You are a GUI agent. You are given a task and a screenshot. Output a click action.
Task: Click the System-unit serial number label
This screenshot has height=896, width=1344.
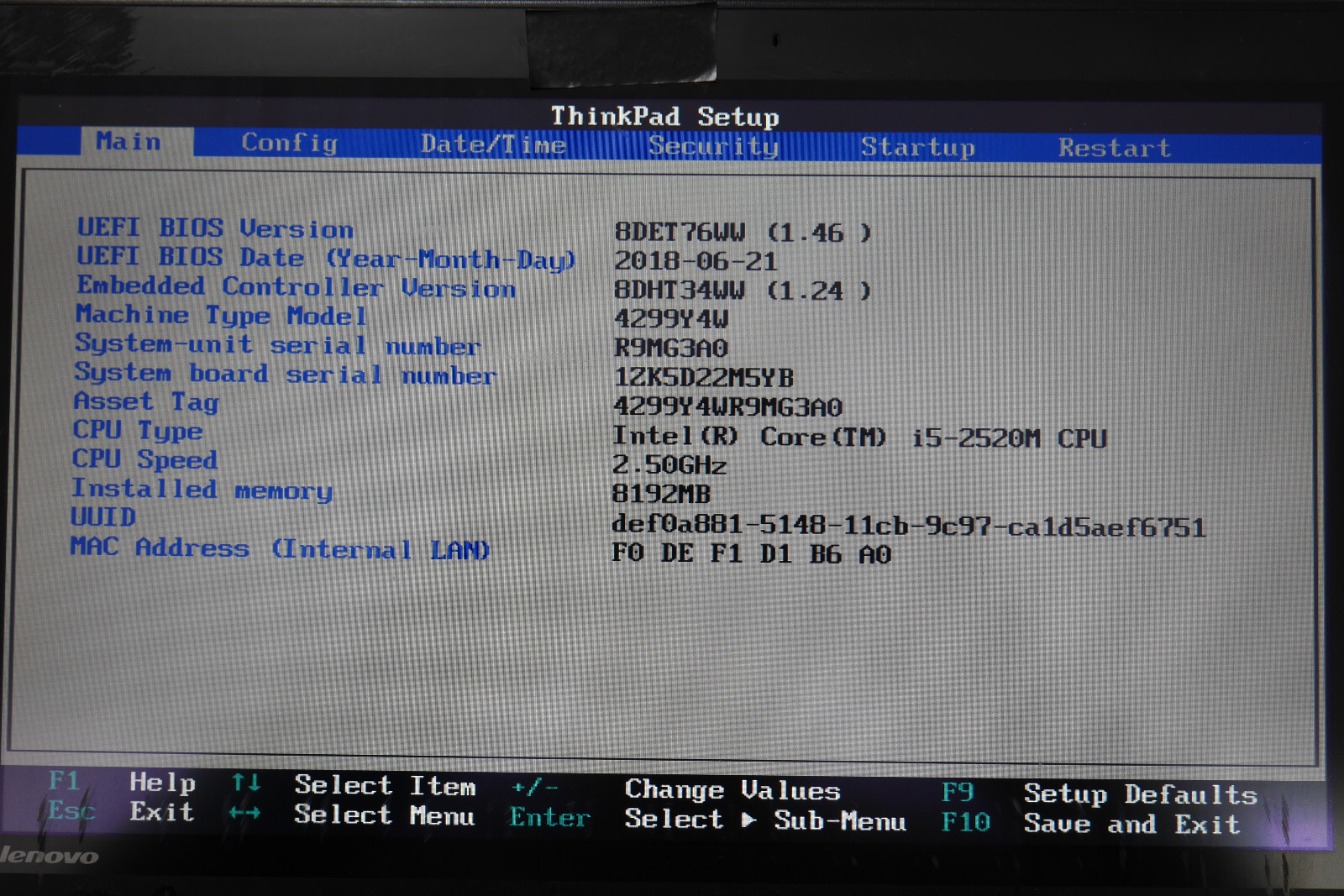[x=277, y=344]
